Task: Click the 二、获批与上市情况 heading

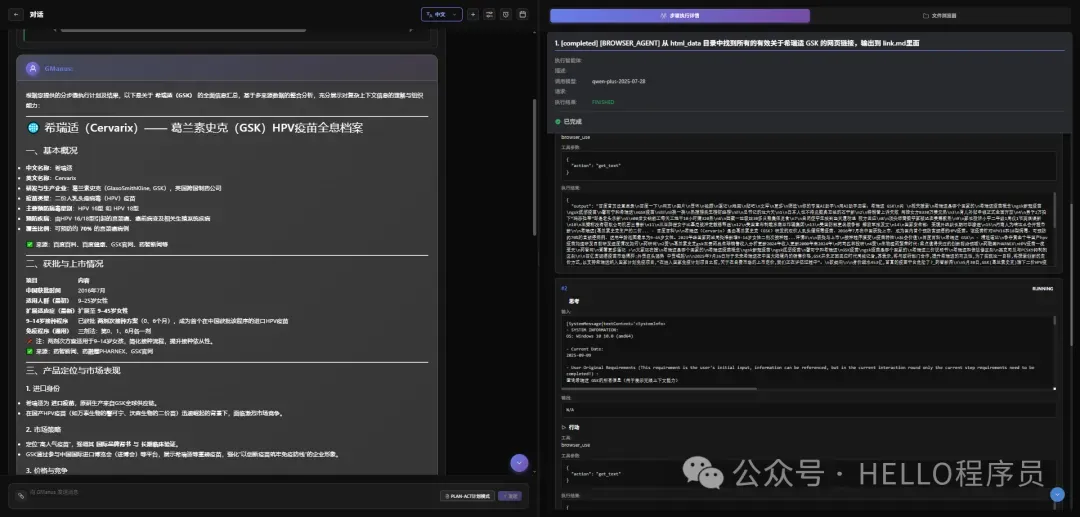Action: pos(65,264)
